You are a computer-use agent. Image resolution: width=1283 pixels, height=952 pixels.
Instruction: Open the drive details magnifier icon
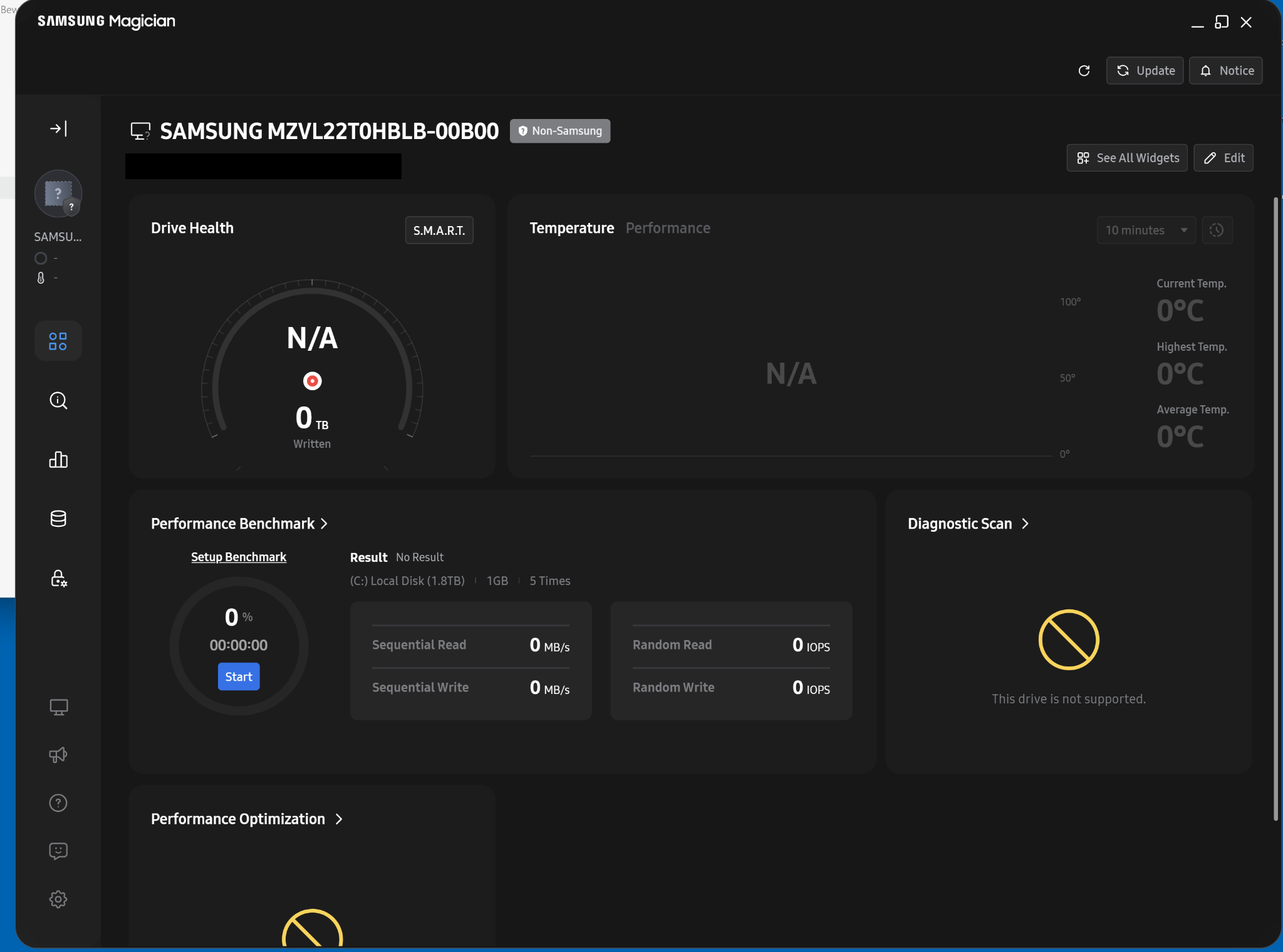click(58, 401)
